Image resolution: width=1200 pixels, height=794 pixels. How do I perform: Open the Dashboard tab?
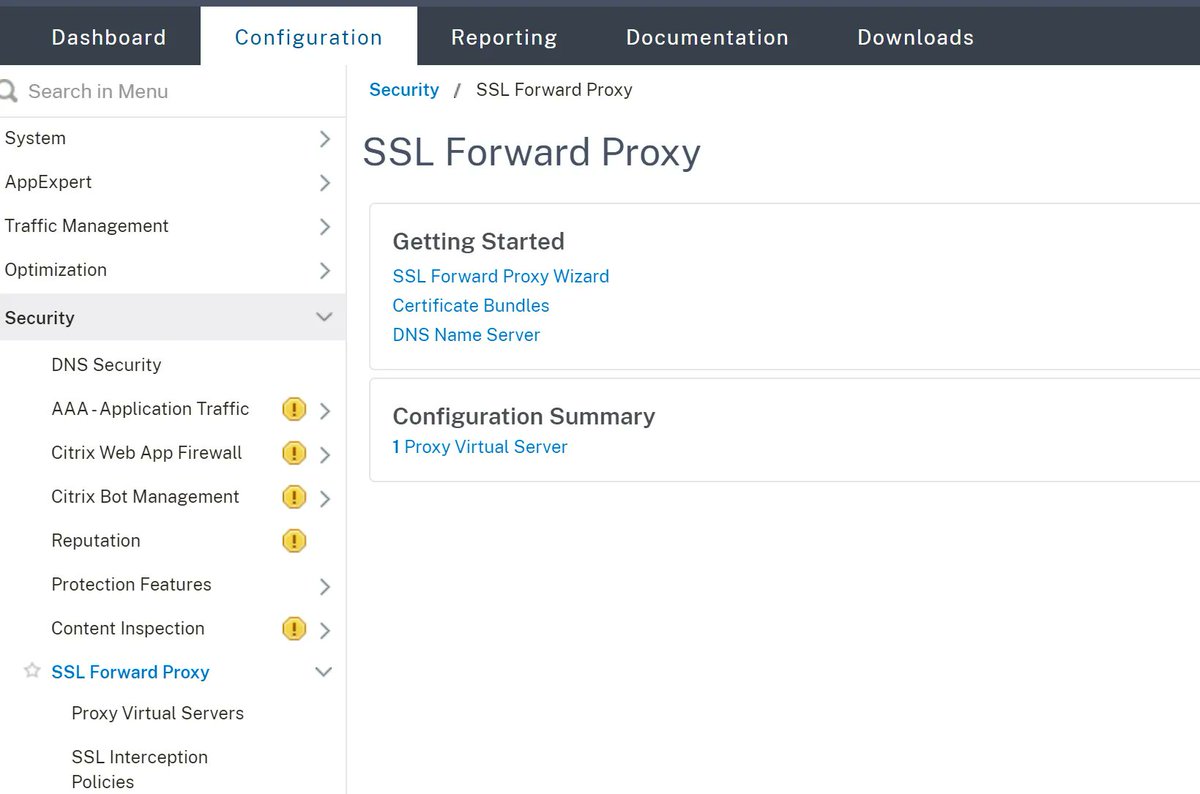point(108,37)
